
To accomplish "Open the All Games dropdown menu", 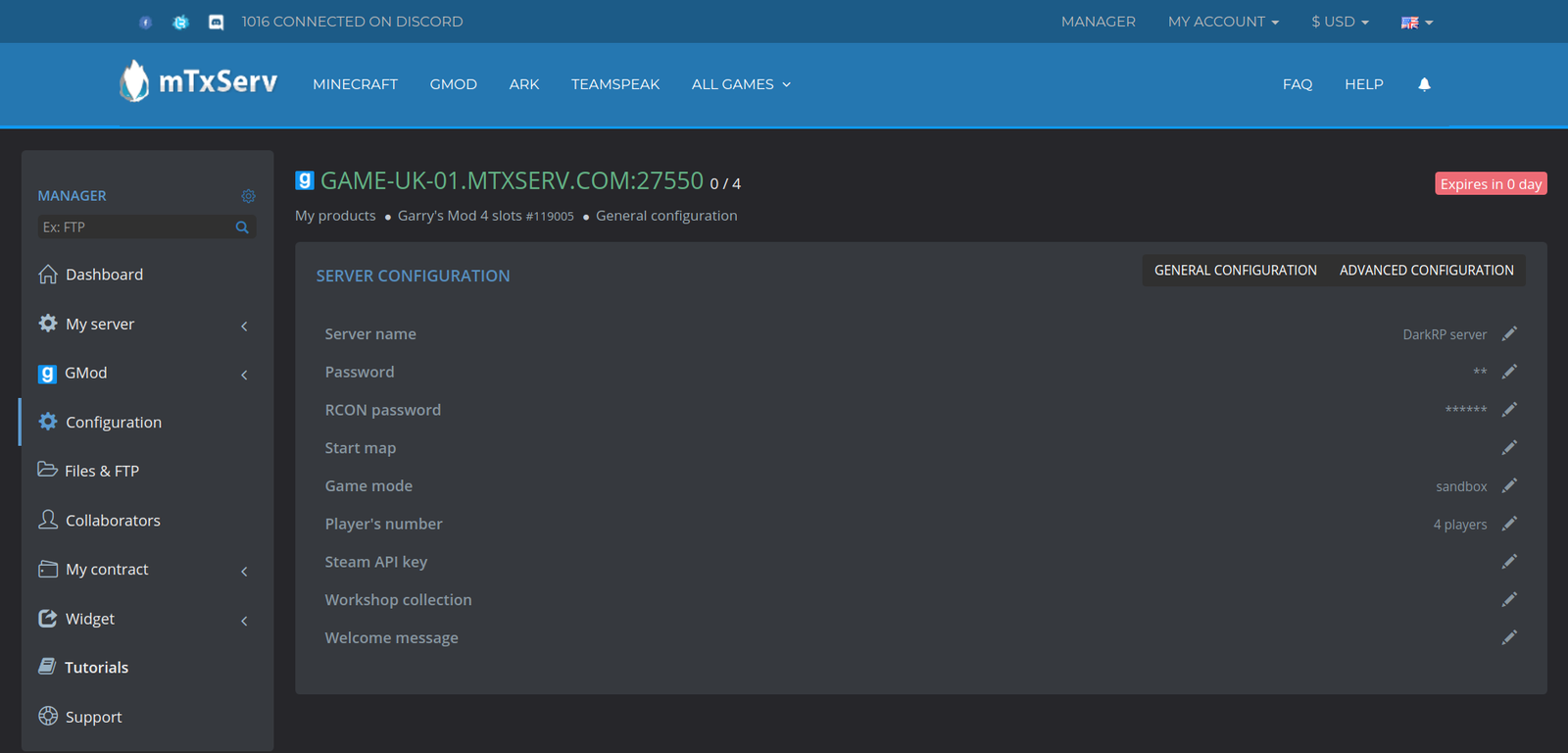I will (x=741, y=84).
